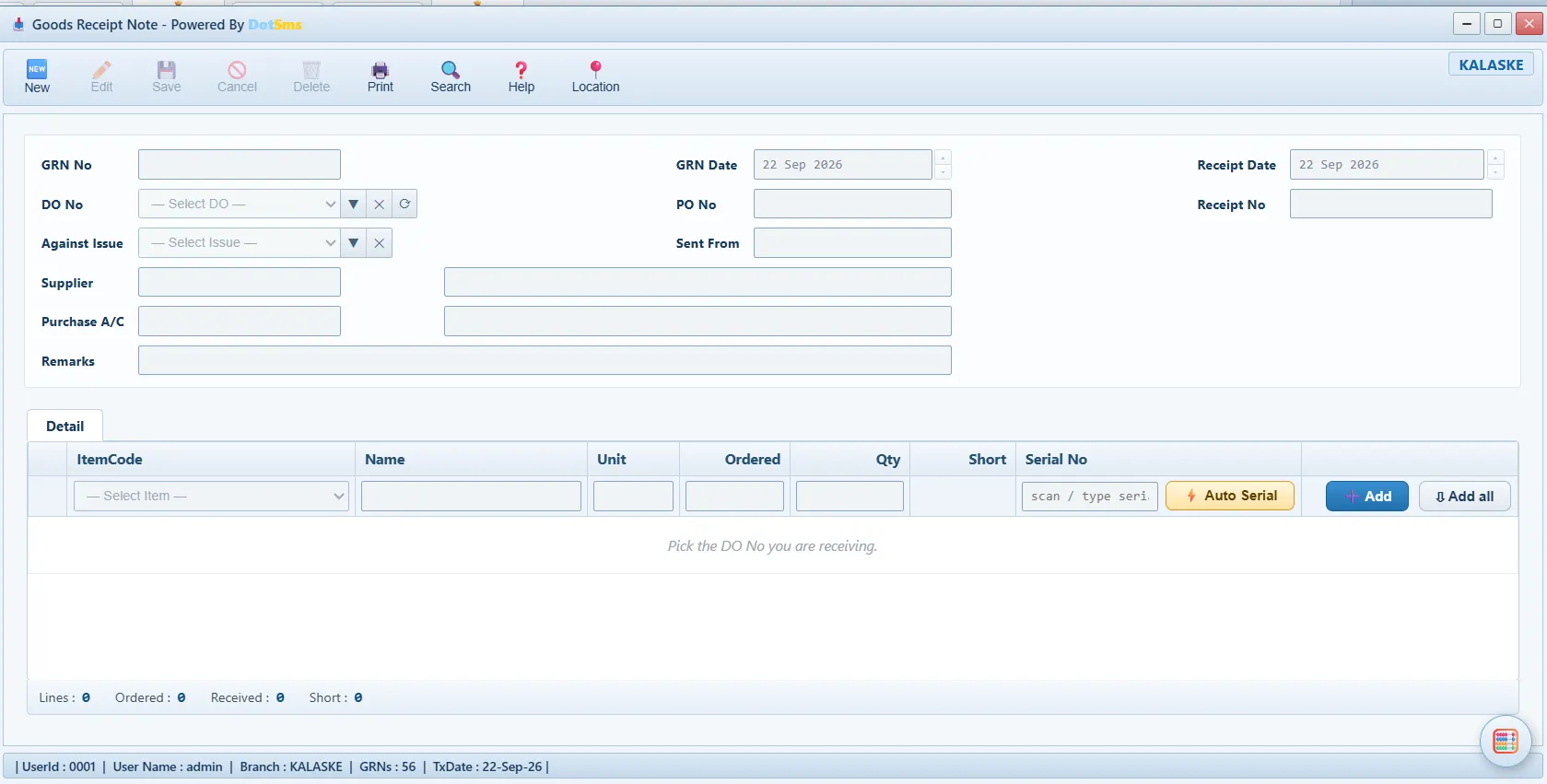Focus the Receipt No field
The width and height of the screenshot is (1547, 784).
coord(1390,204)
